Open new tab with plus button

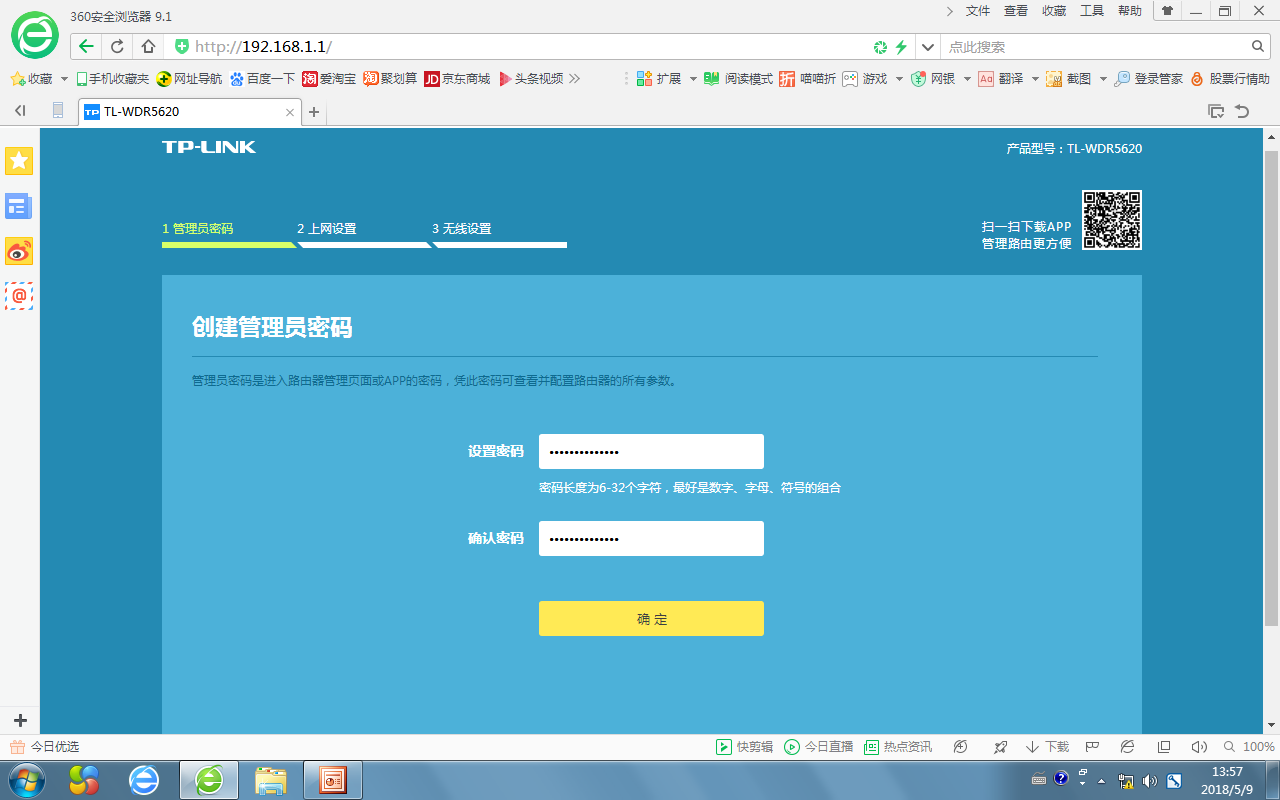point(314,112)
